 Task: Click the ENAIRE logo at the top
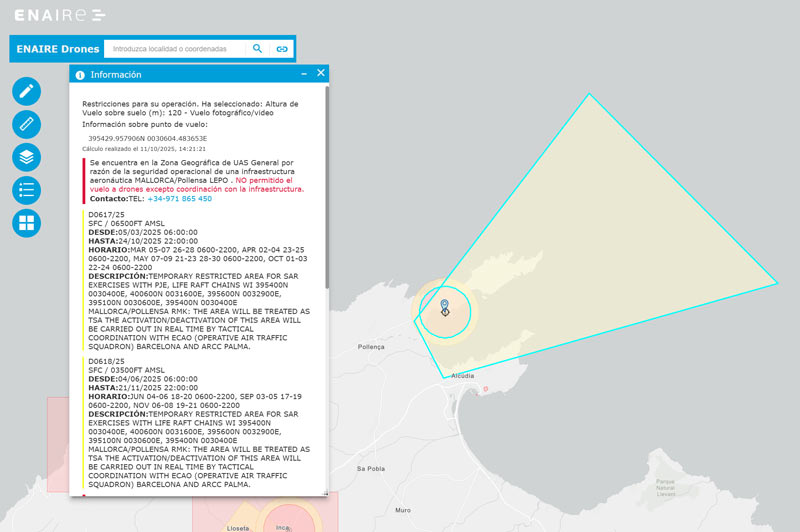57,15
